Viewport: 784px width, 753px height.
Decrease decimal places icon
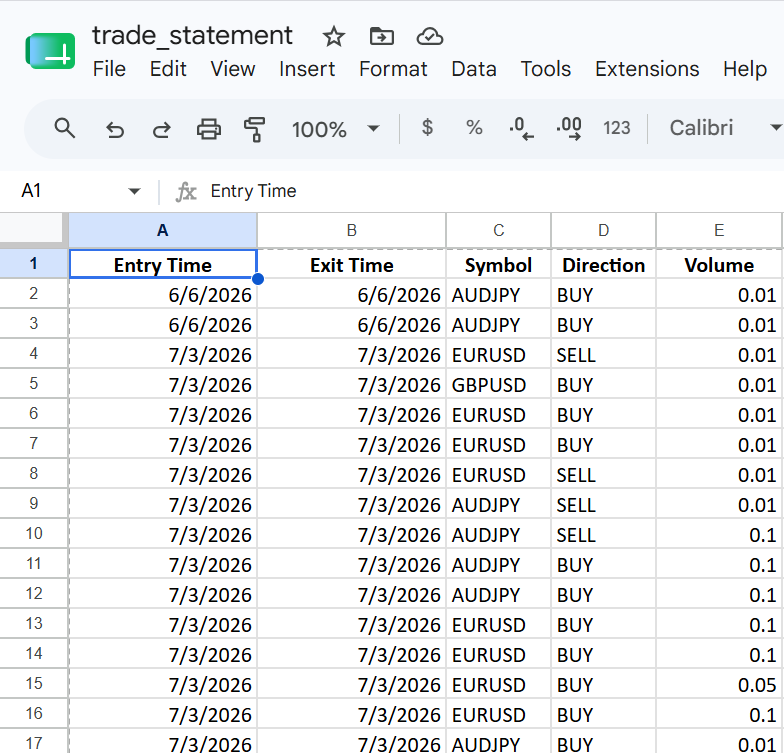[x=521, y=128]
